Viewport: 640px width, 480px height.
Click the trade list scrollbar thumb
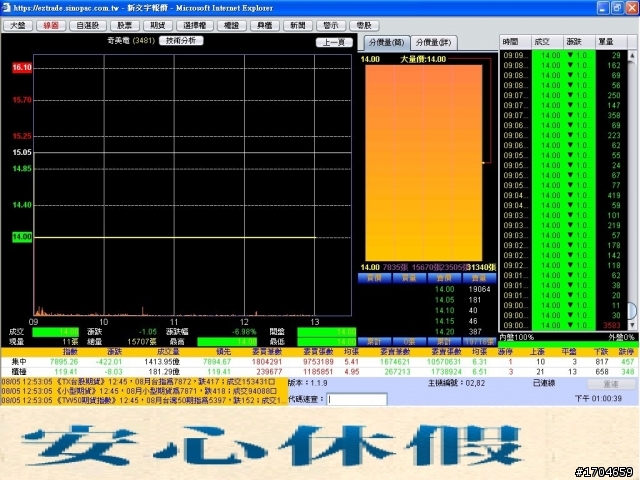pos(632,311)
